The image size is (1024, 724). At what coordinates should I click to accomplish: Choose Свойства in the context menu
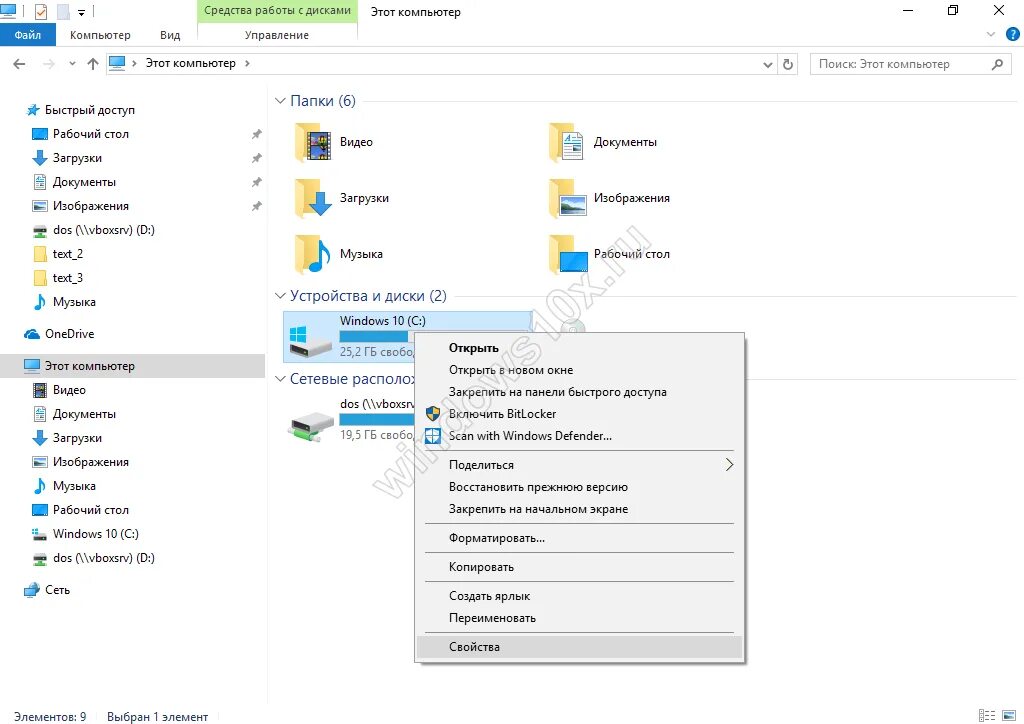579,647
